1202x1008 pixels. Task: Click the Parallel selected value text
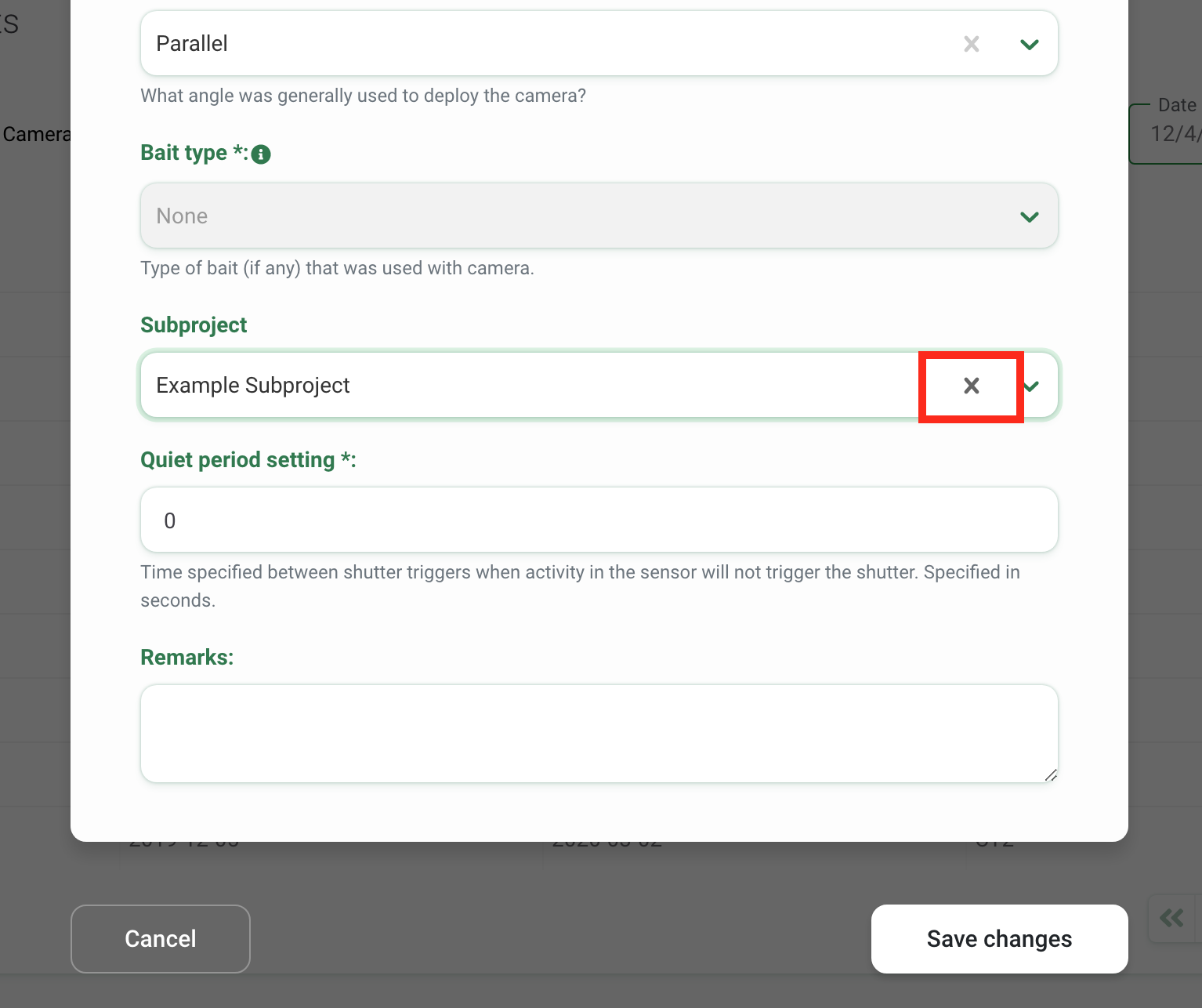[192, 44]
